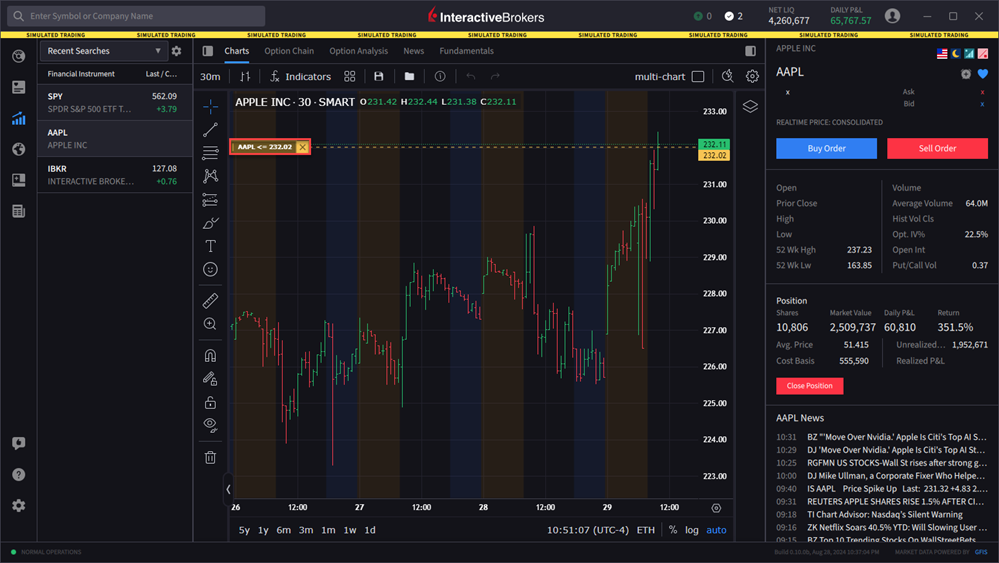Click the Sell Order button

click(937, 148)
